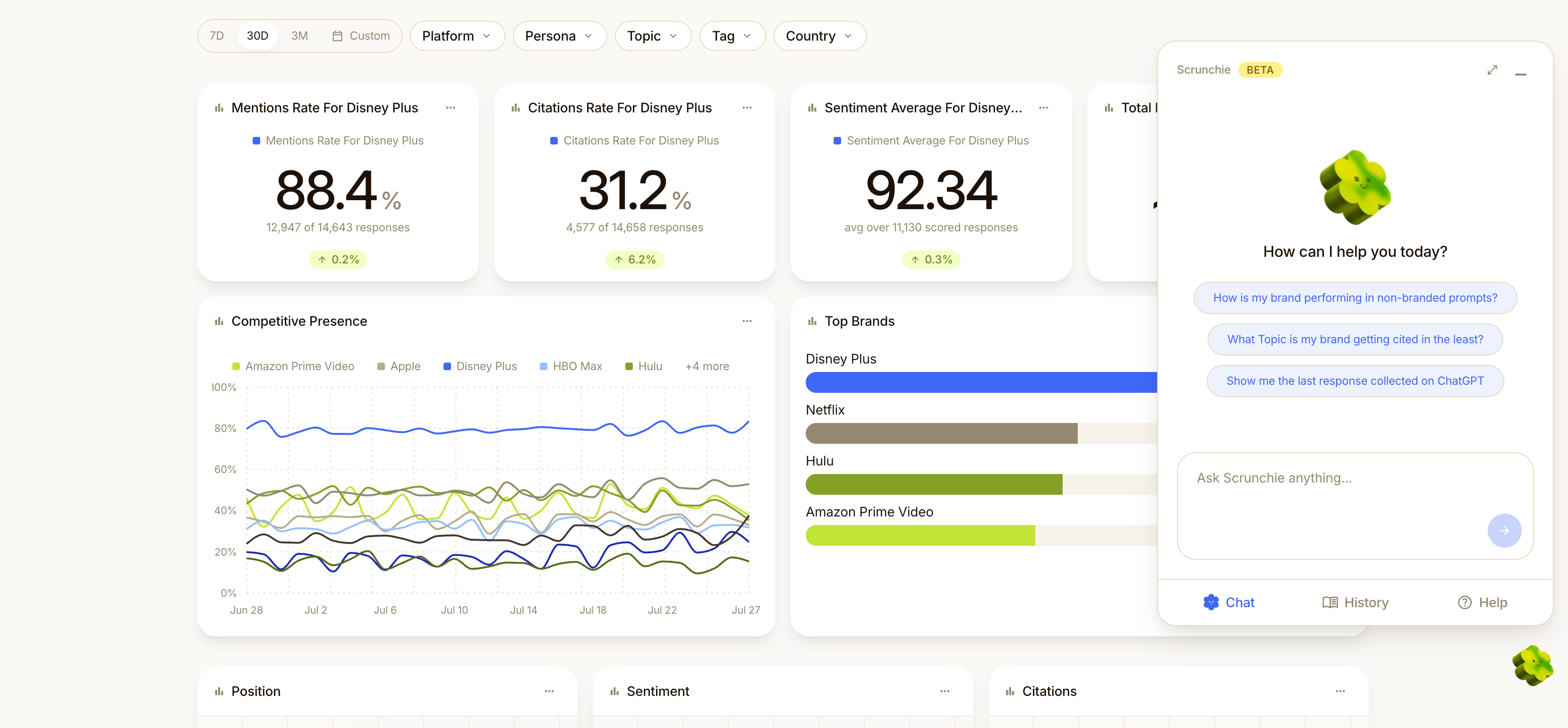Switch to the Help tab
Viewport: 1568px width, 728px height.
point(1482,602)
